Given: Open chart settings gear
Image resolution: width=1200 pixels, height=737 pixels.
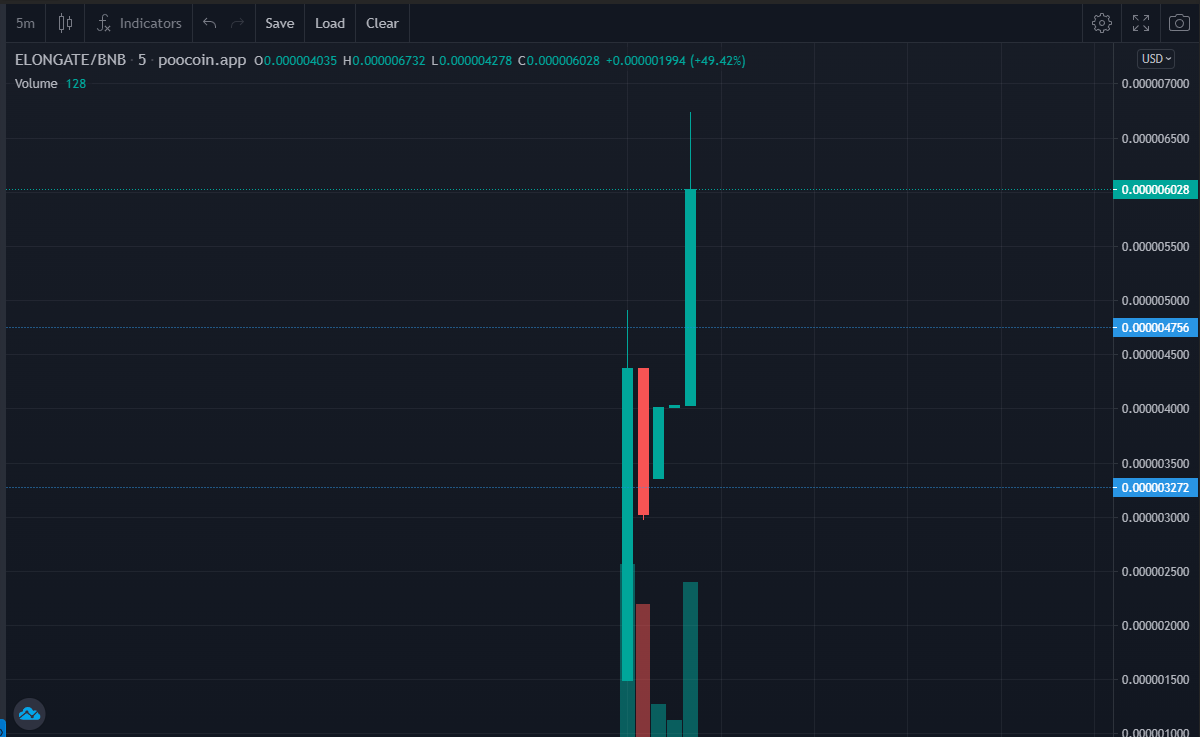Looking at the screenshot, I should coord(1102,23).
